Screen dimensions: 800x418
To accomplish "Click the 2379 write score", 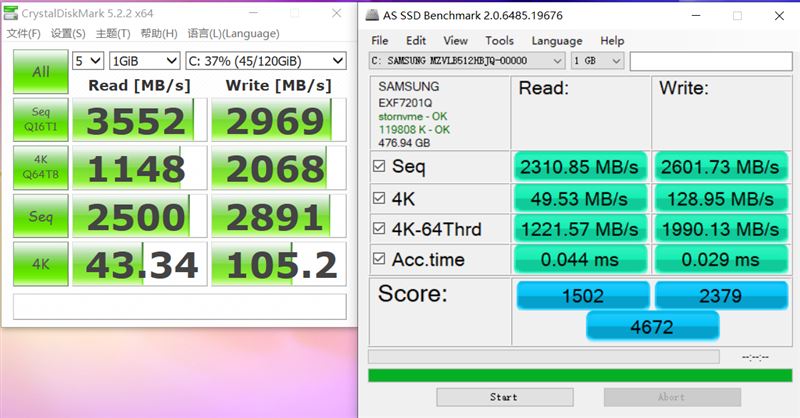I will pos(721,296).
